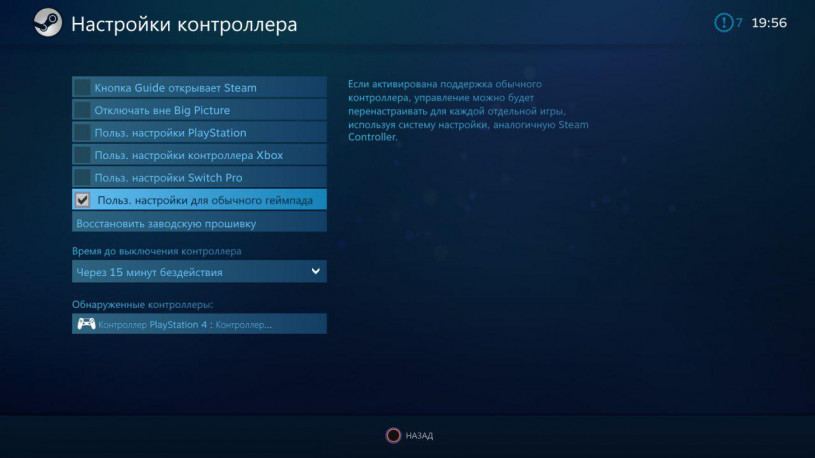Click the gamepad icon of the detected controller
The image size is (815, 458).
point(86,324)
